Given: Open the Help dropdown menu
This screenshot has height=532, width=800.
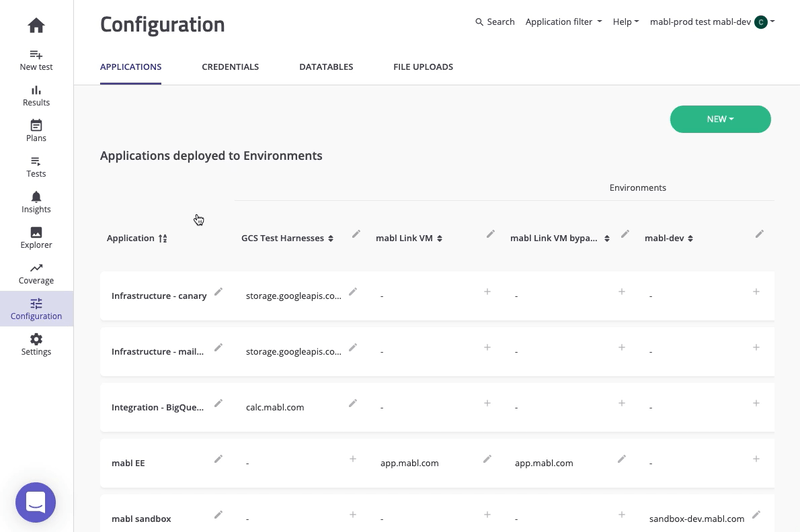Looking at the screenshot, I should tap(626, 22).
